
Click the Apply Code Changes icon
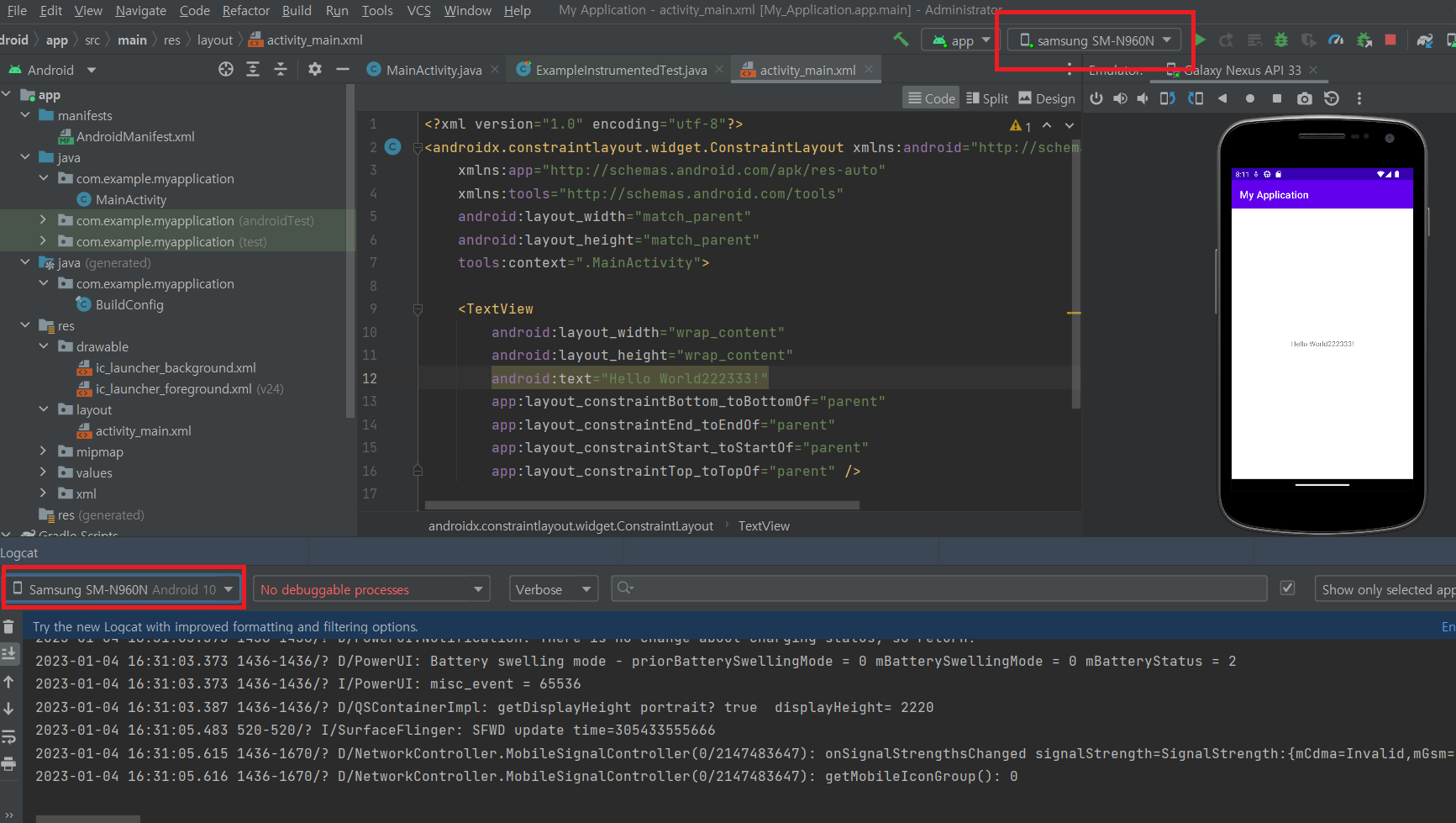pos(1254,40)
